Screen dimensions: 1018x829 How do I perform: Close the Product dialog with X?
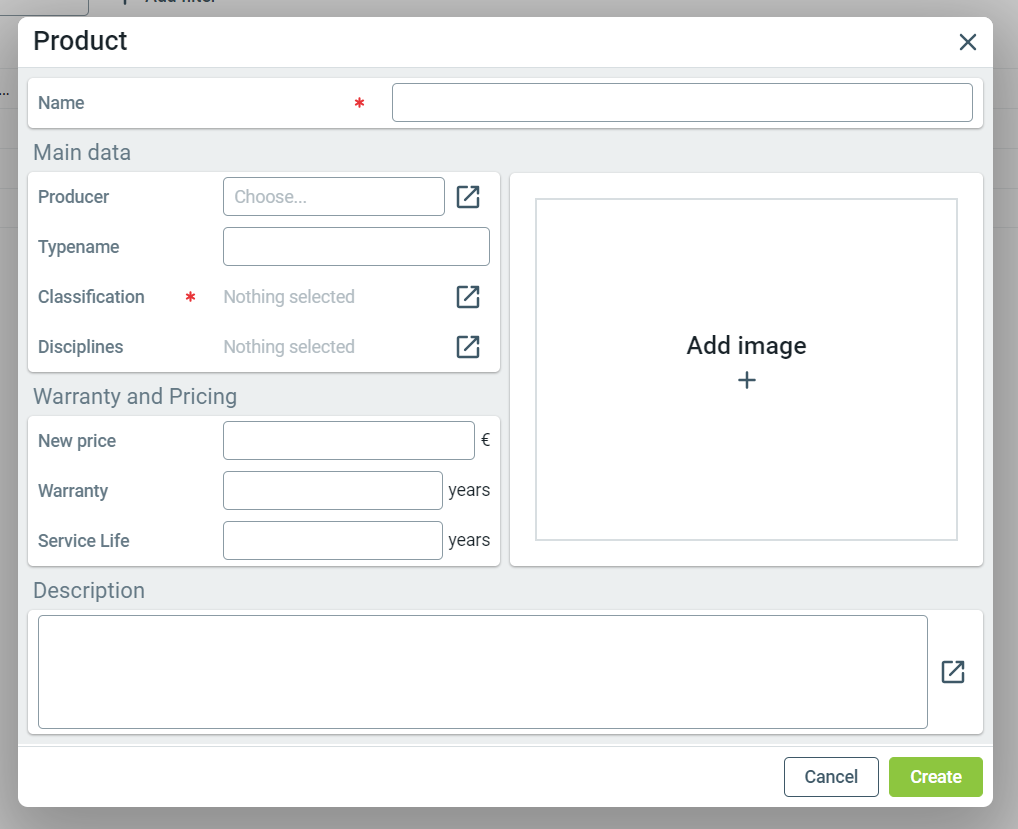point(967,42)
